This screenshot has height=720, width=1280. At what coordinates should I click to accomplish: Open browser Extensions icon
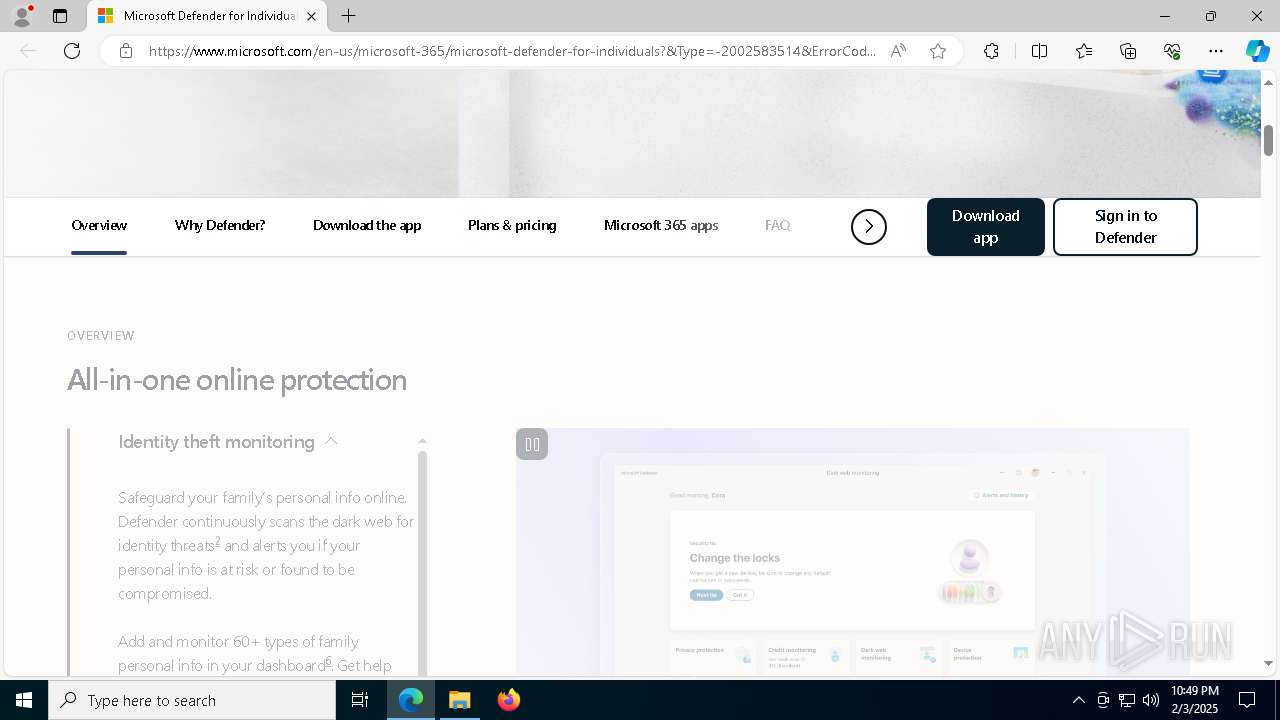point(991,51)
